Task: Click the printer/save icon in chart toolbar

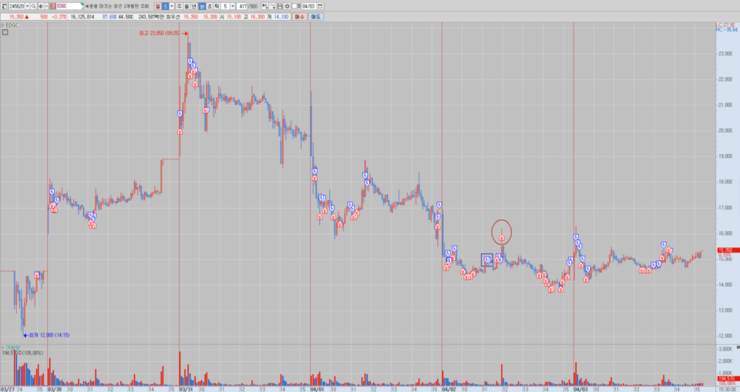Action: pyautogui.click(x=280, y=6)
